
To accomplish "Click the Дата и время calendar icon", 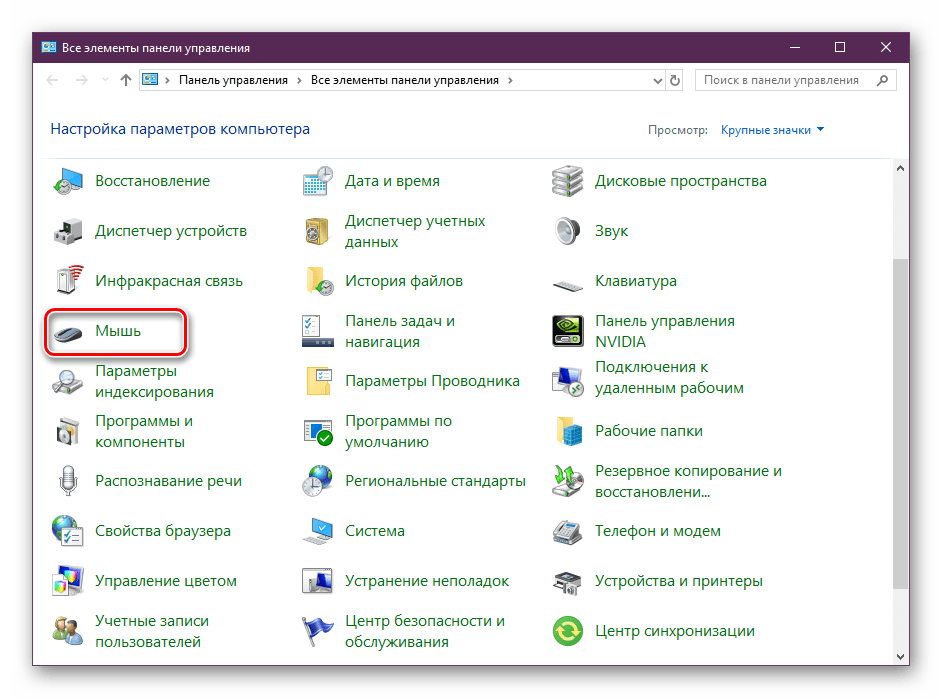I will click(318, 181).
